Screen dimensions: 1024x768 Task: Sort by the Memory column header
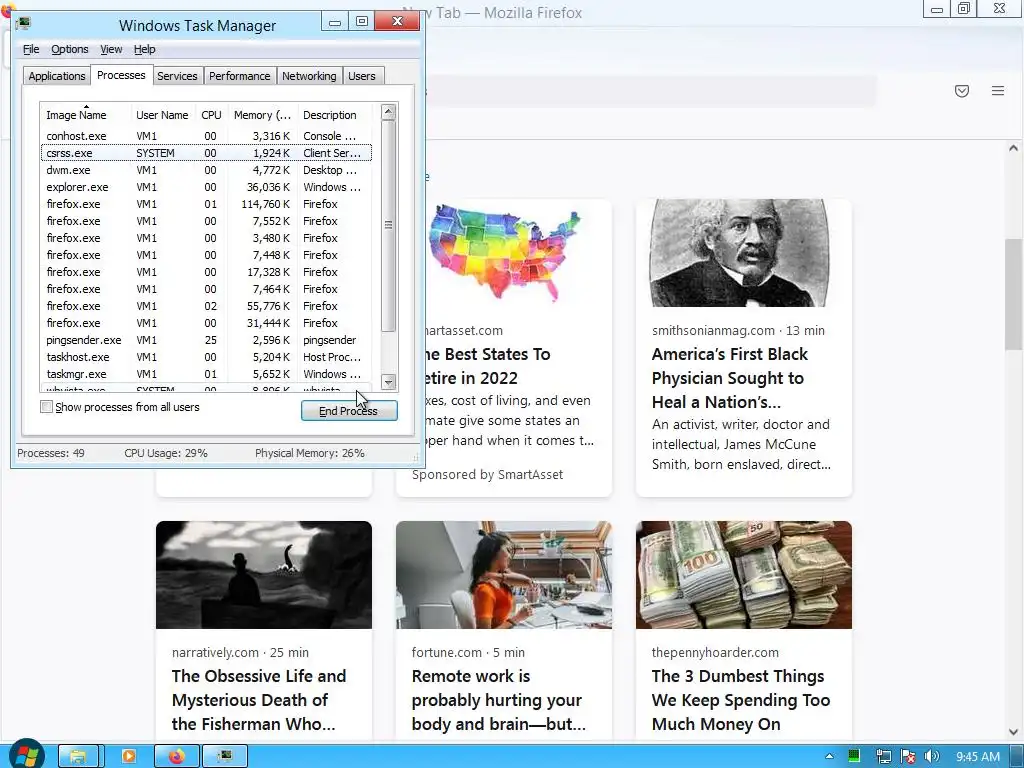point(262,115)
